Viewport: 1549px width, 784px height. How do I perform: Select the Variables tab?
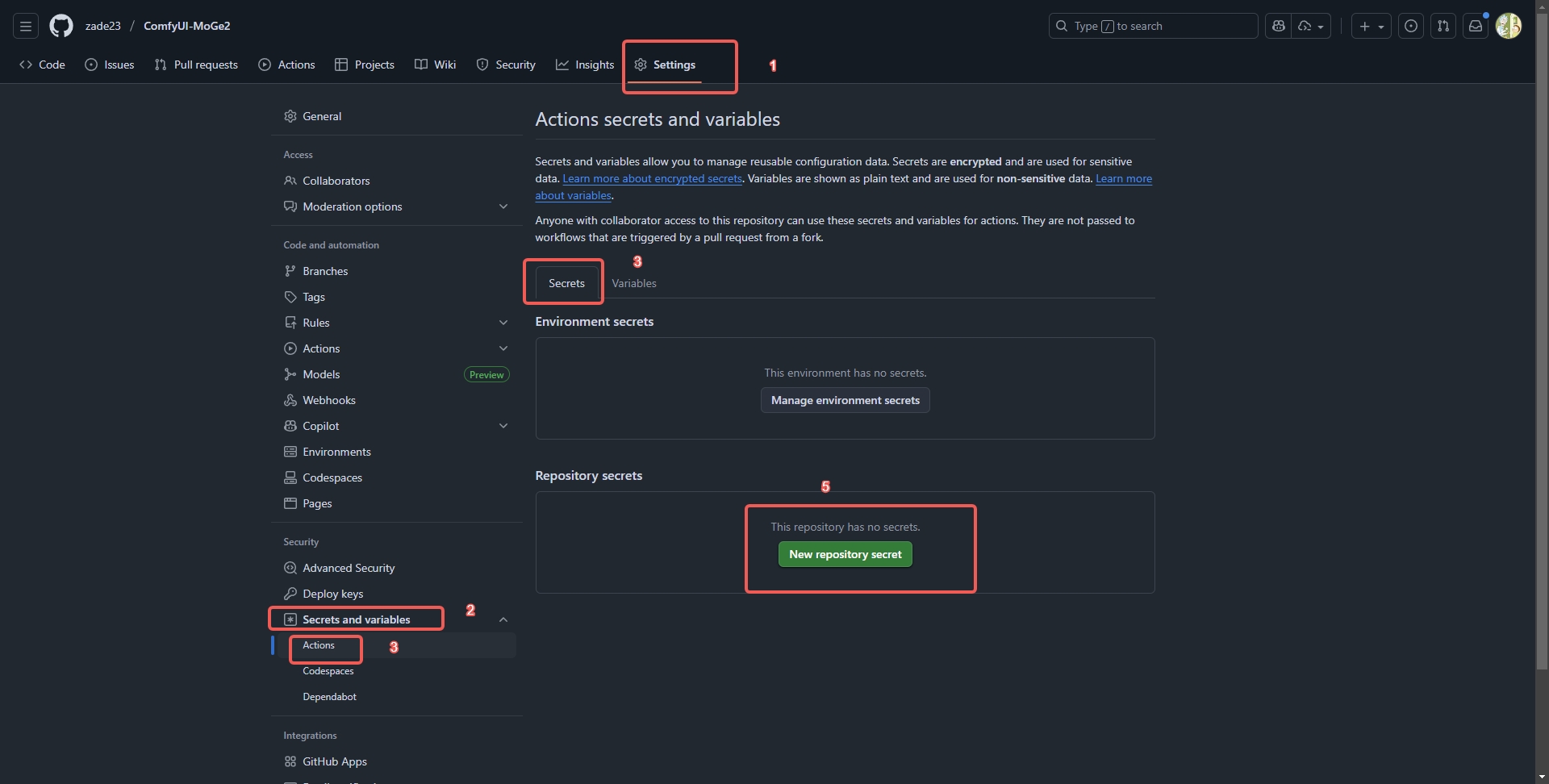coord(634,283)
